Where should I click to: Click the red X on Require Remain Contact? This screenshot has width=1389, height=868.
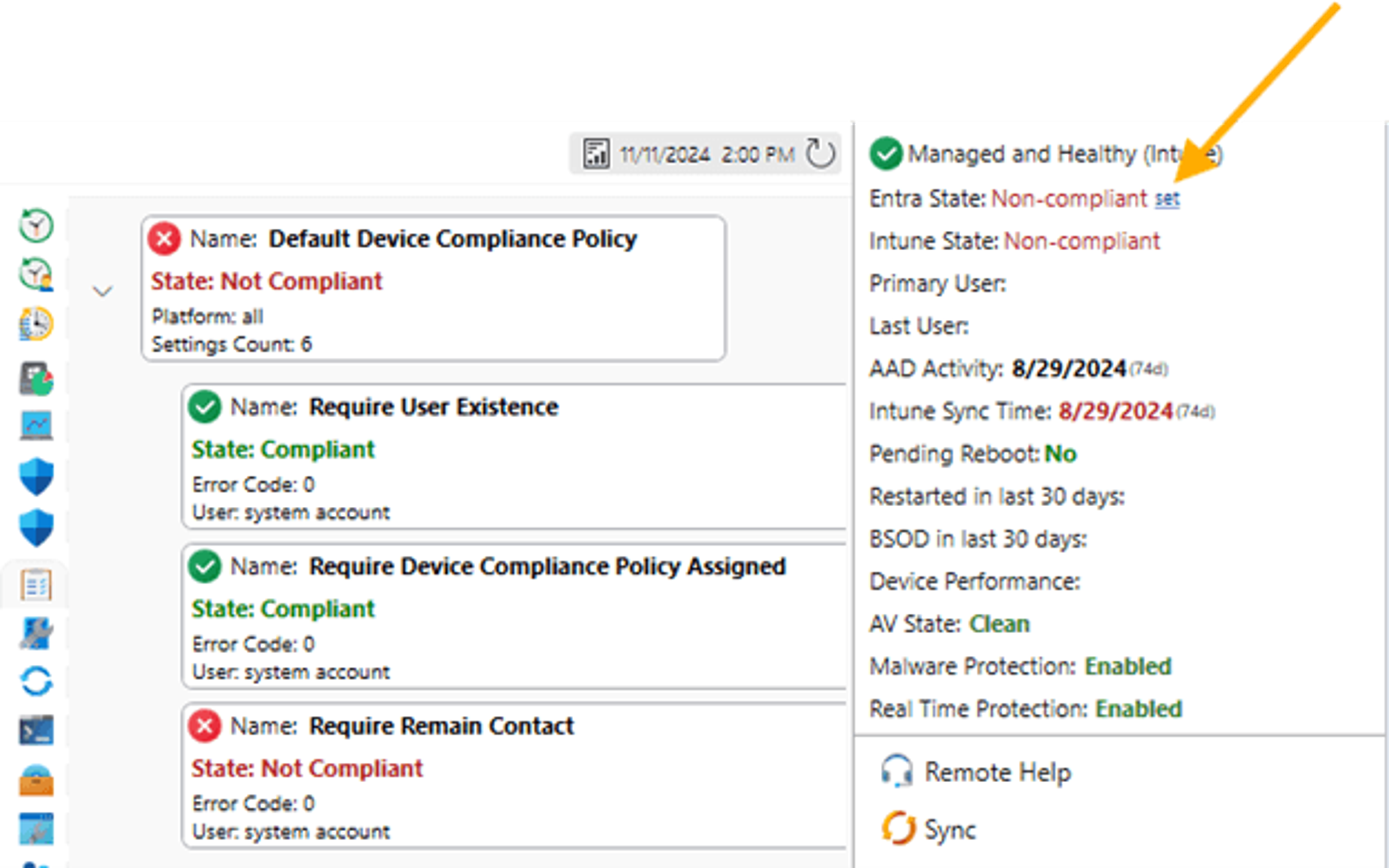pos(204,726)
